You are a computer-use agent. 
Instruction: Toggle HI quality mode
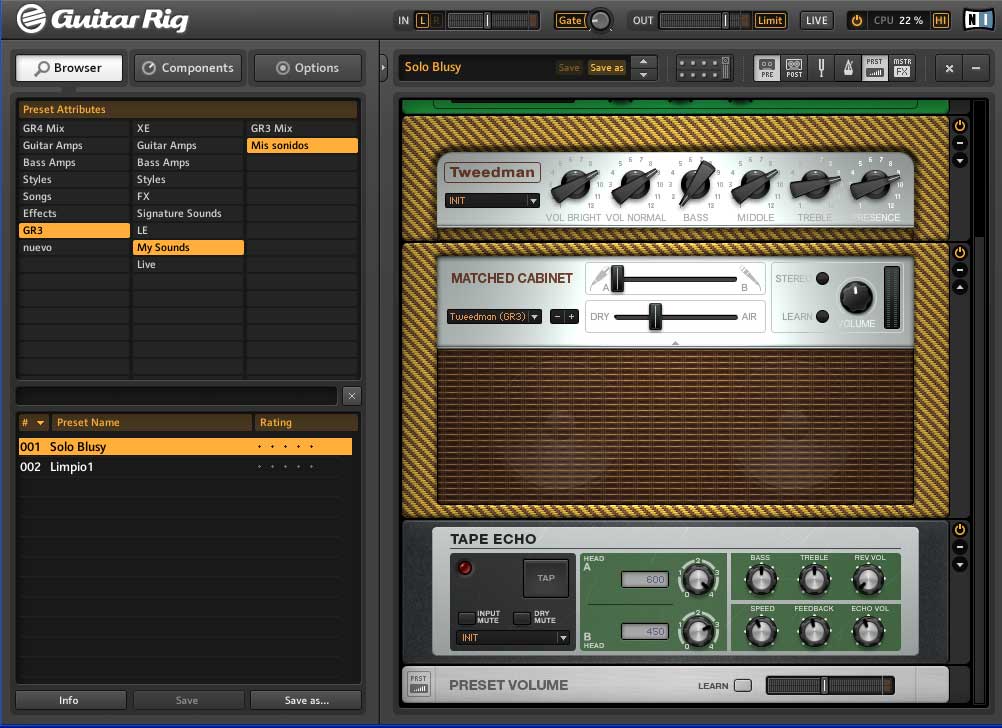940,20
